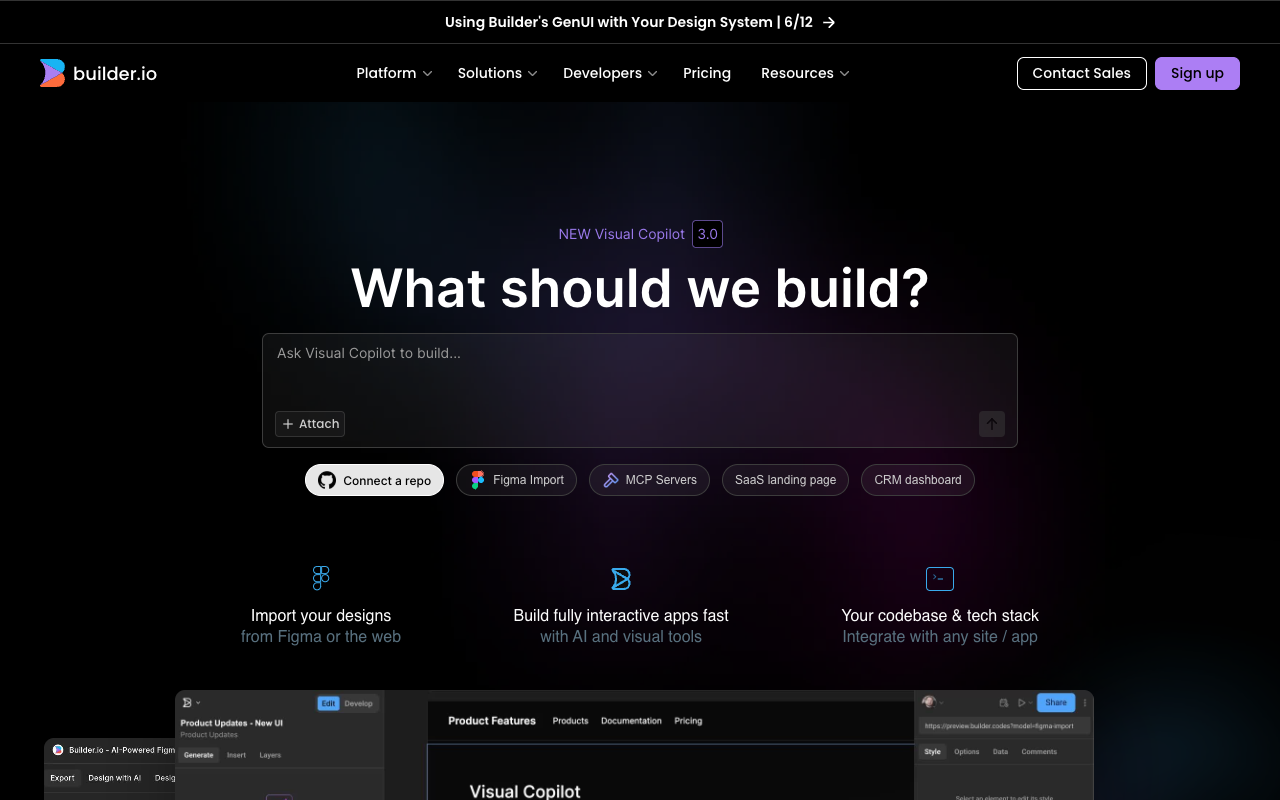
Task: Click Product Features in the preview canvas
Action: point(492,721)
